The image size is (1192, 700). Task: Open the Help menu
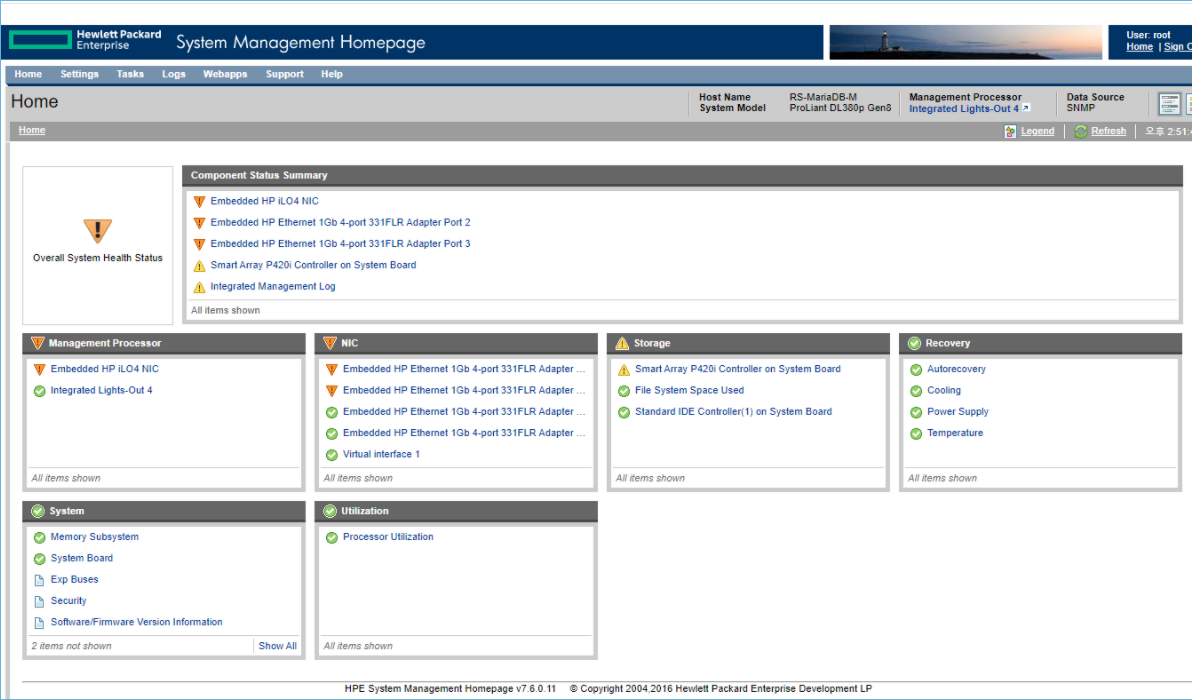tap(331, 74)
